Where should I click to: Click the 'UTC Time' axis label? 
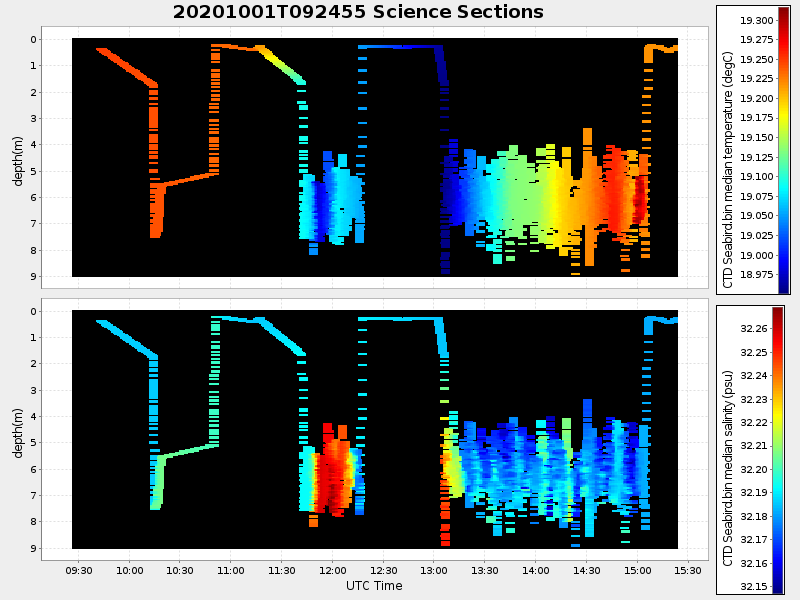pyautogui.click(x=374, y=586)
